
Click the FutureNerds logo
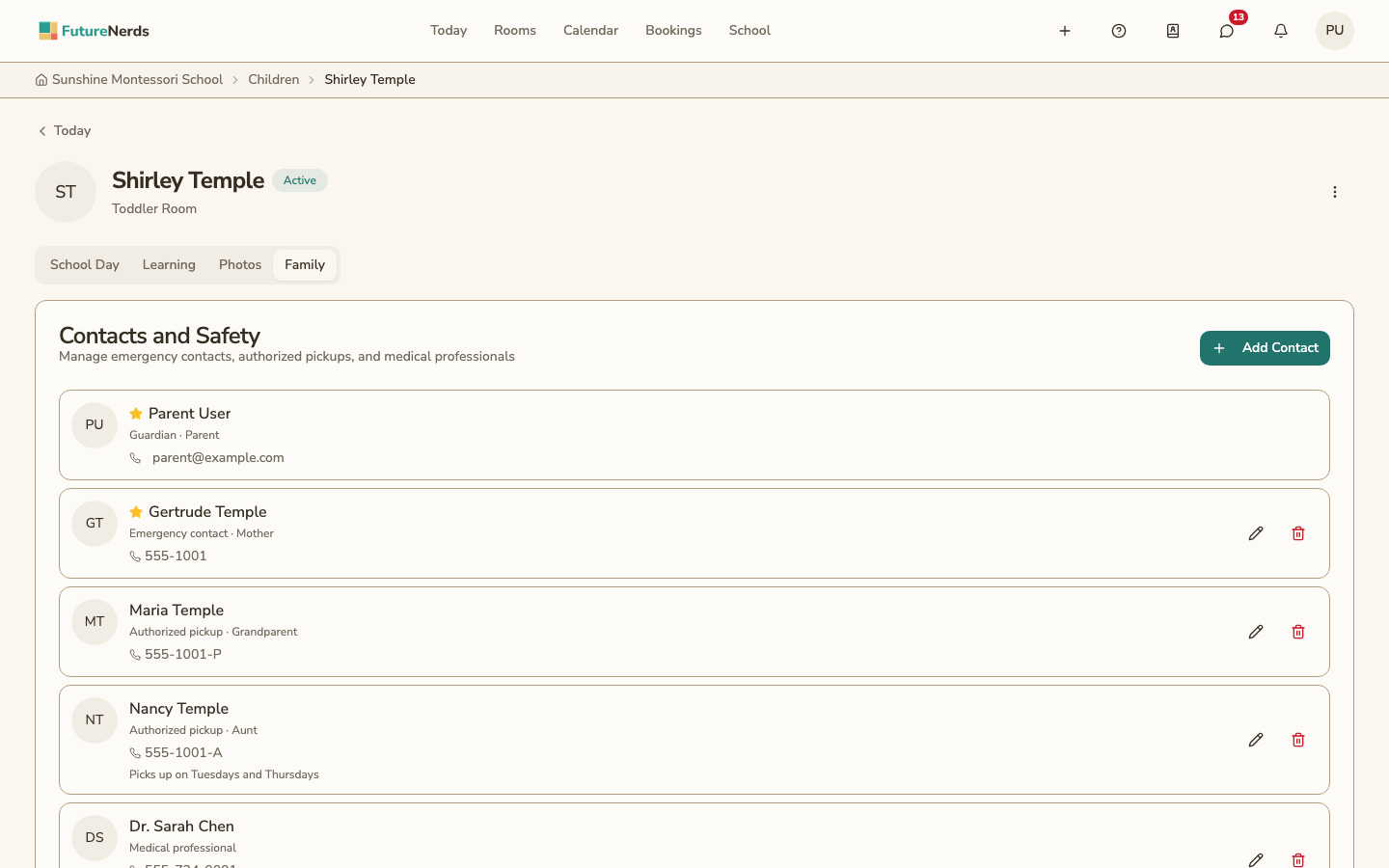[x=94, y=31]
